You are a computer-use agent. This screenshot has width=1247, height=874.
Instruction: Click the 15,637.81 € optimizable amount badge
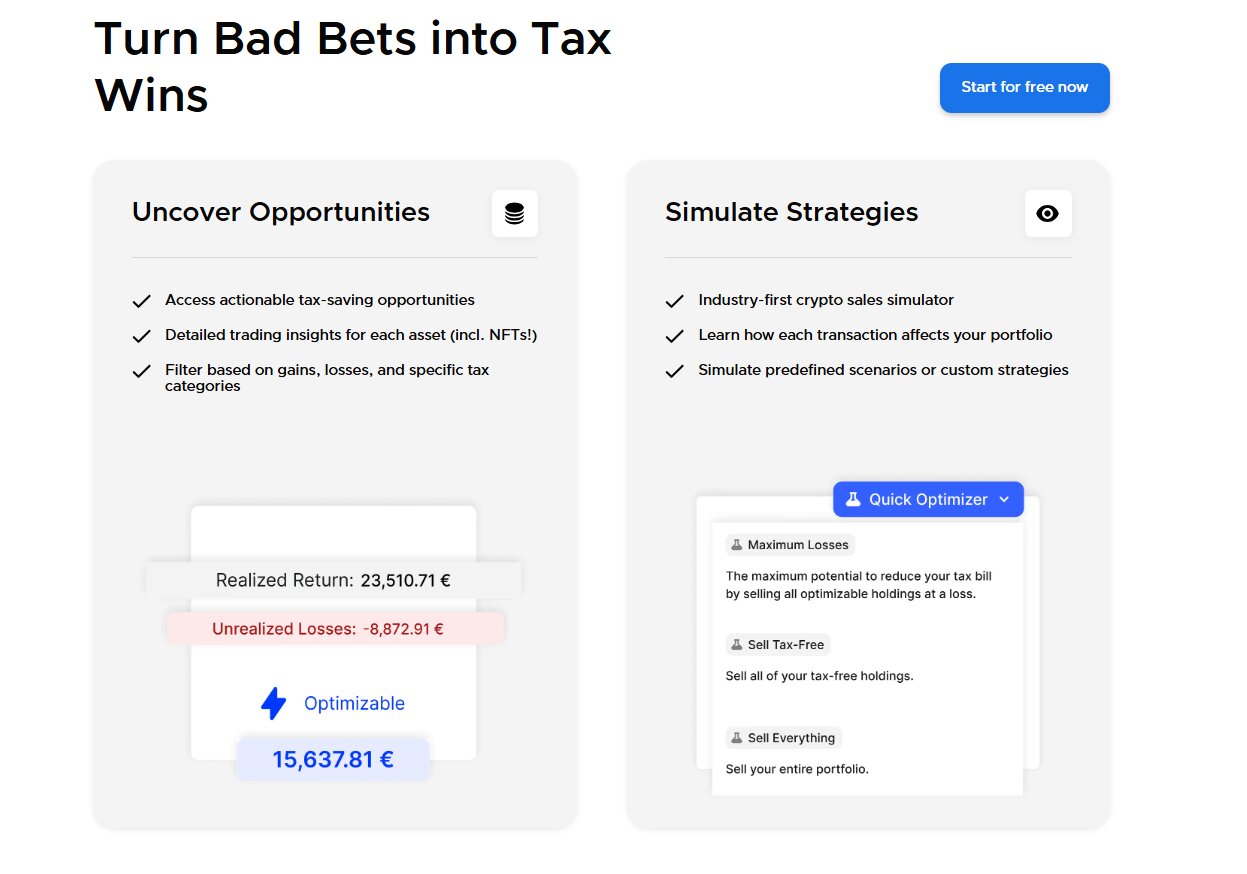(333, 759)
